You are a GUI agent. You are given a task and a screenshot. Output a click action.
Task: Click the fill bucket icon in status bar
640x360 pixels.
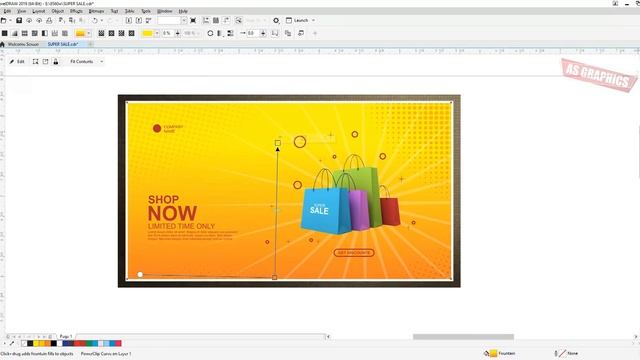click(x=487, y=353)
